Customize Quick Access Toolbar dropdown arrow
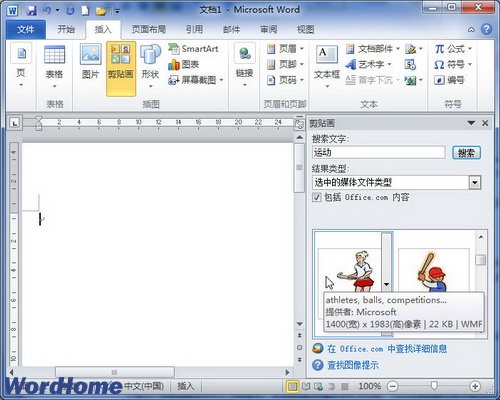This screenshot has height=400, width=500. coord(117,11)
